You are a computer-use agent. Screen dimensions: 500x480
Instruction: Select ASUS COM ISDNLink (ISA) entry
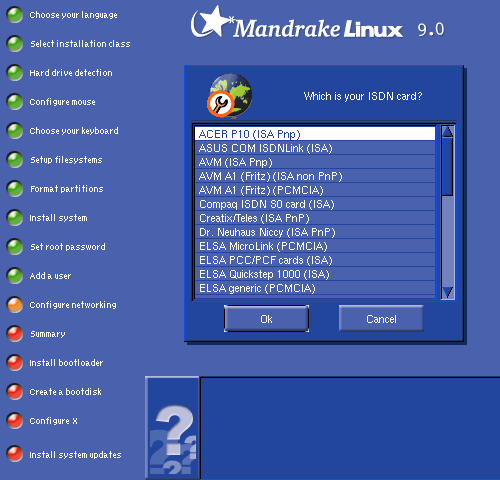coord(315,148)
